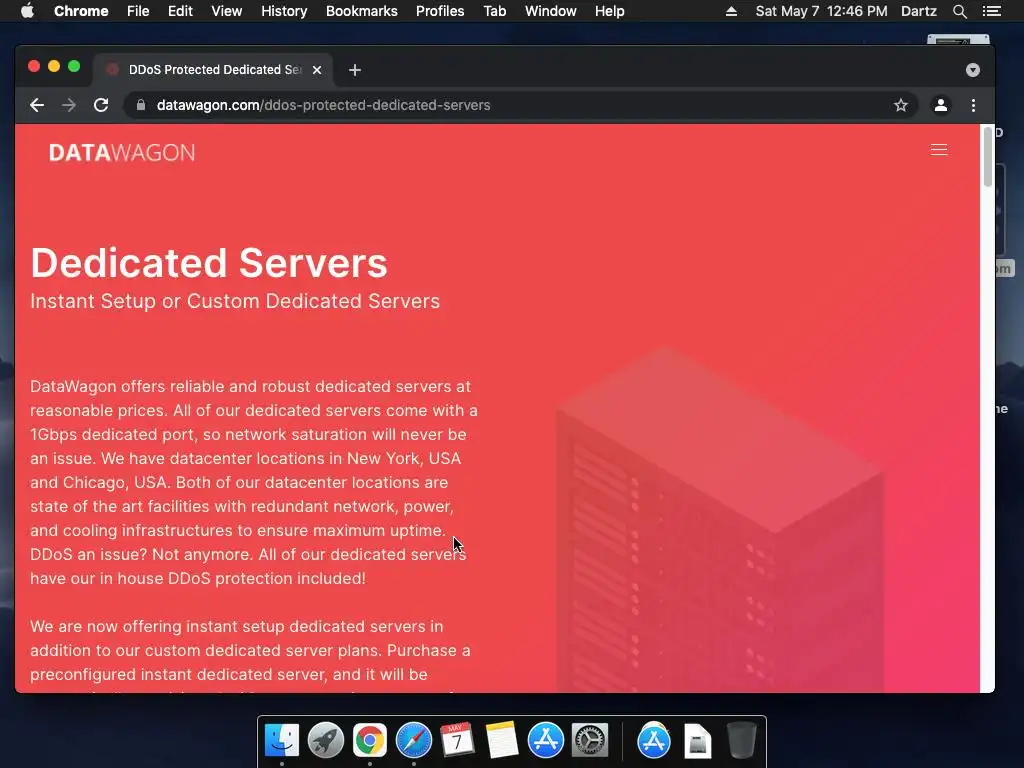Image resolution: width=1024 pixels, height=768 pixels.
Task: Close the DDoS Protected Dedicated Servers tab
Action: point(317,70)
